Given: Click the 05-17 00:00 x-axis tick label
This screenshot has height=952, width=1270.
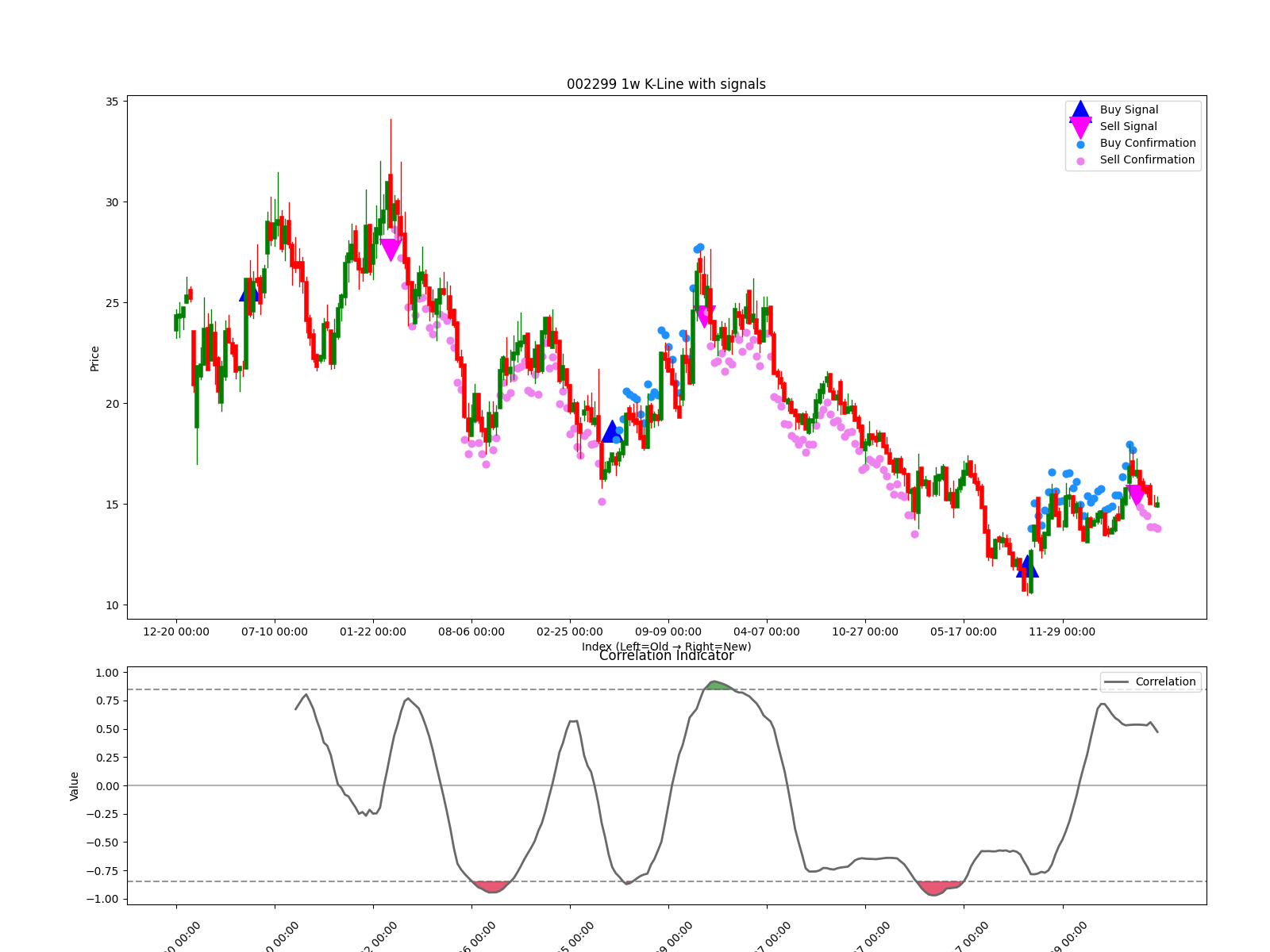Looking at the screenshot, I should pos(964,632).
